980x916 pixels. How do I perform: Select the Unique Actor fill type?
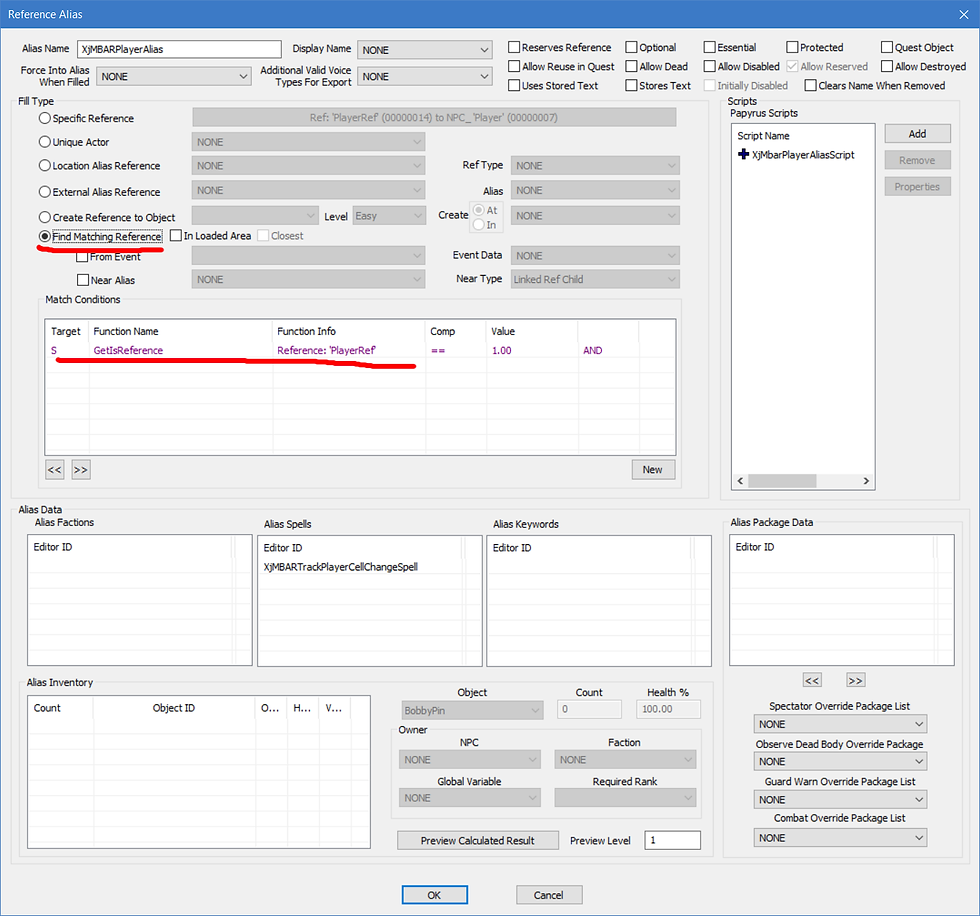coord(44,142)
